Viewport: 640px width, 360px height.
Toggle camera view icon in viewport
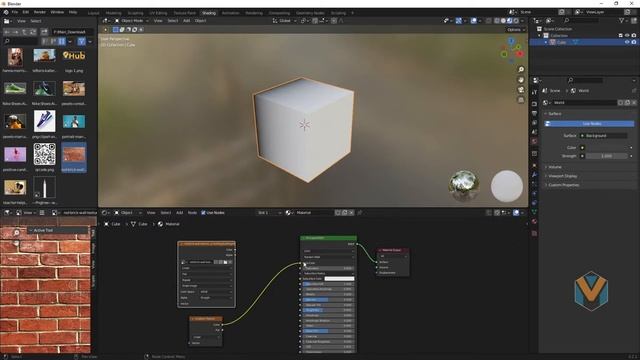pyautogui.click(x=521, y=90)
